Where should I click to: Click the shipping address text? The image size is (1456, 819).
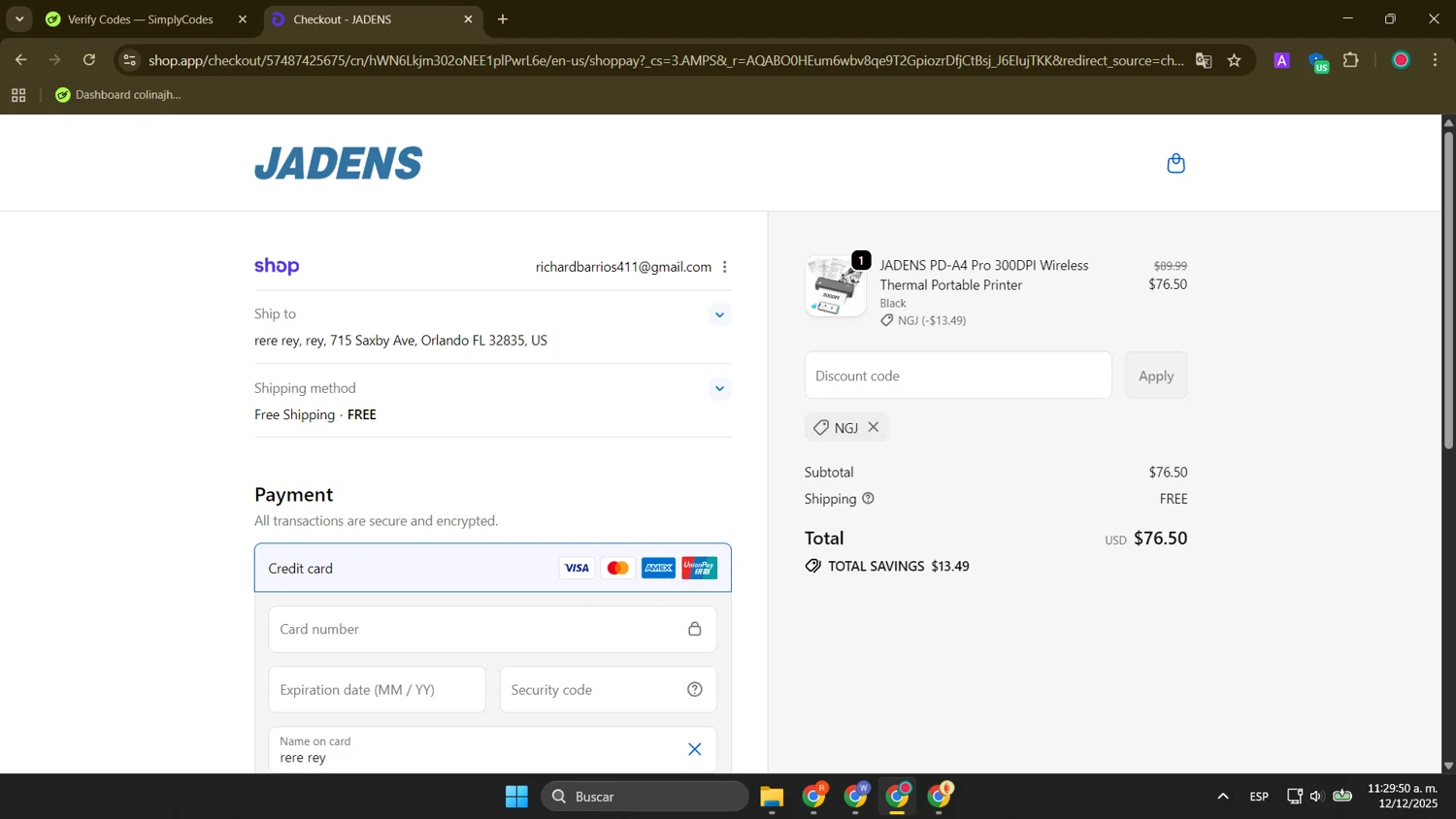click(401, 341)
